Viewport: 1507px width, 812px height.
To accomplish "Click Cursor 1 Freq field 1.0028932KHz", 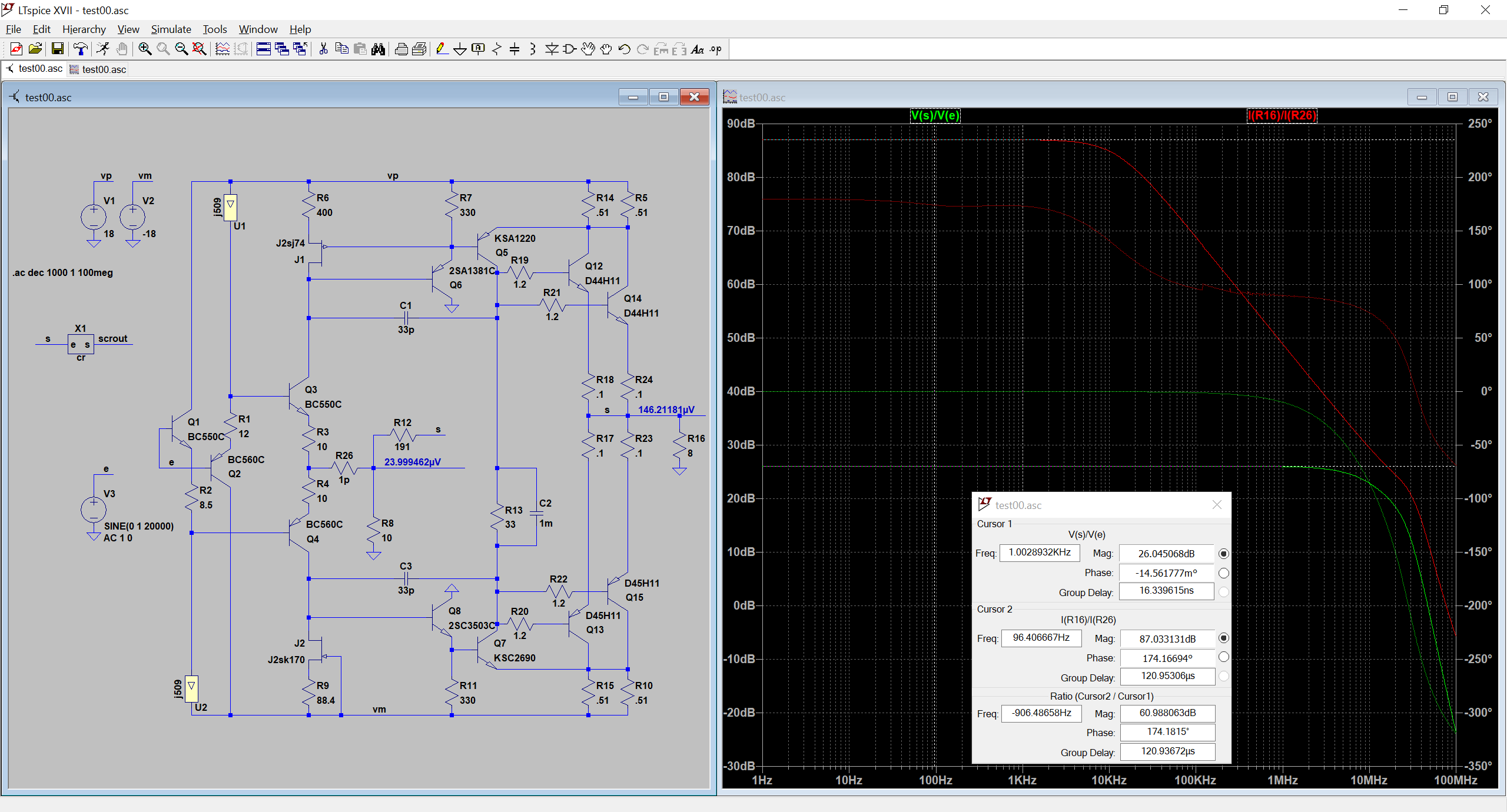I will click(1040, 553).
